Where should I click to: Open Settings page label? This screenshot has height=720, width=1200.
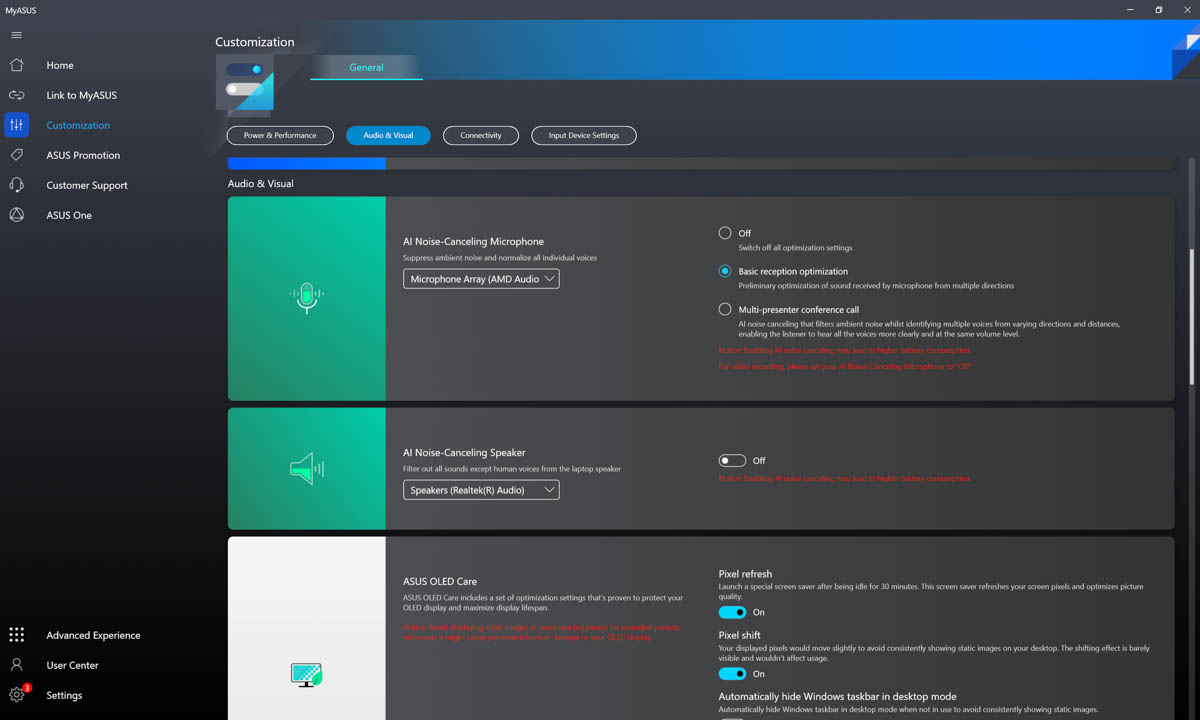click(x=64, y=695)
